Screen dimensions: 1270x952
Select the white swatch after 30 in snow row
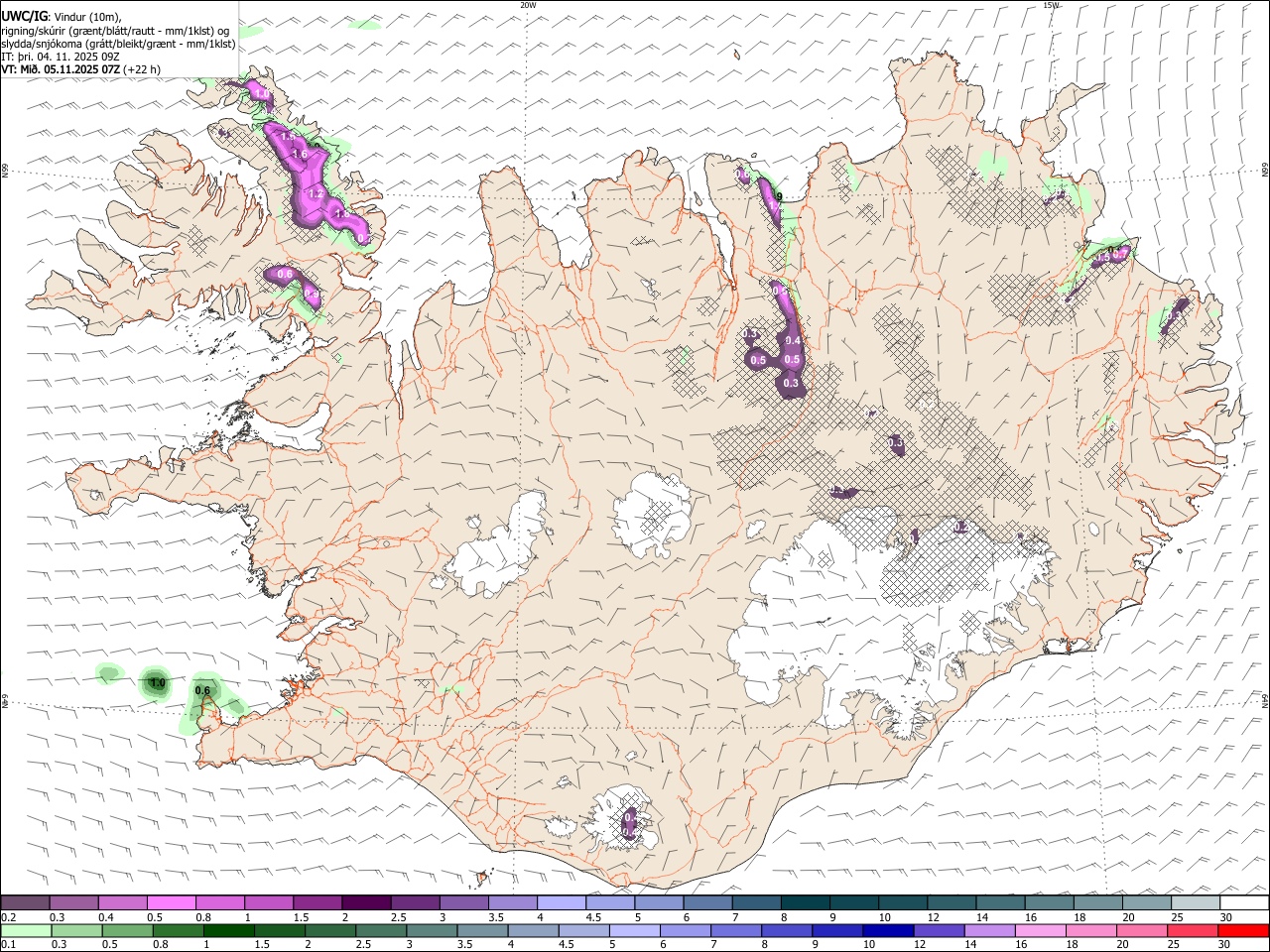point(1244,903)
